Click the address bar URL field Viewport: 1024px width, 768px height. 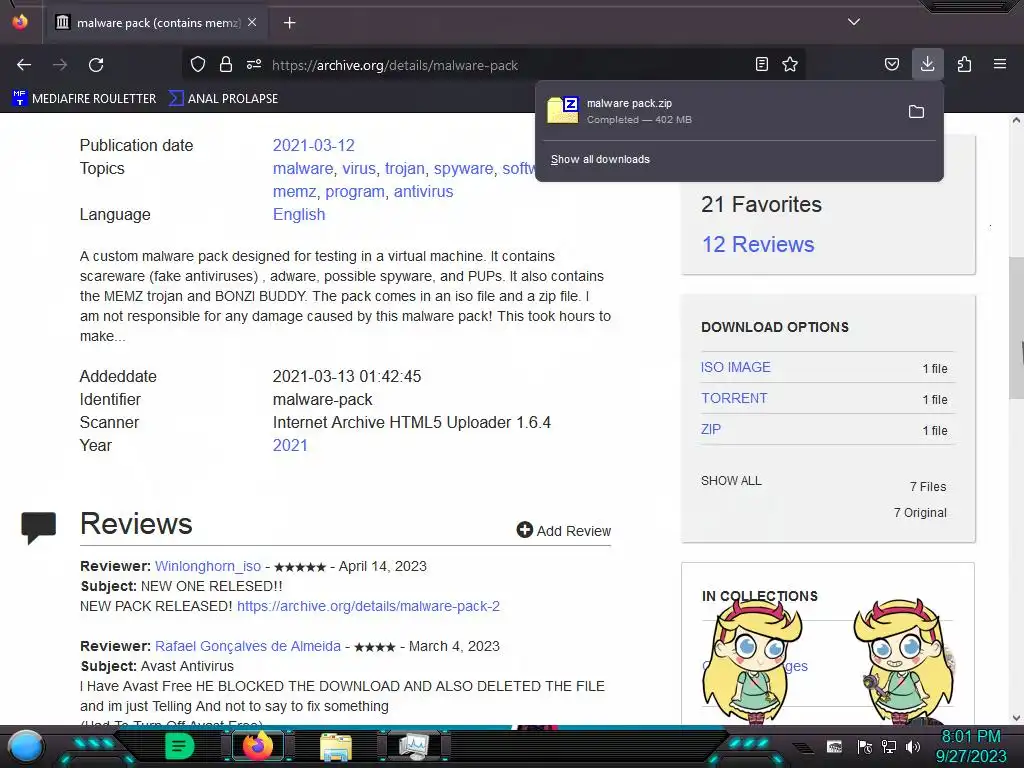496,65
